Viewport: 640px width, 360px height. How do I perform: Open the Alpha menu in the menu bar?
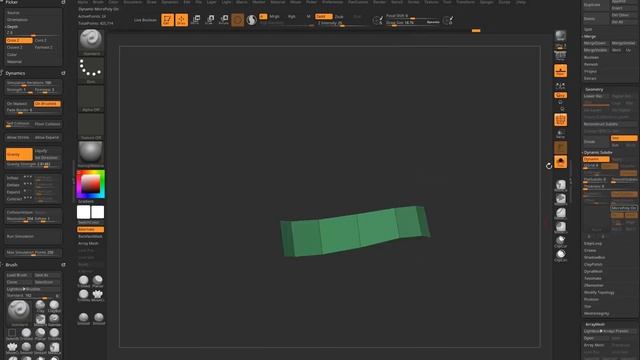coord(82,2)
